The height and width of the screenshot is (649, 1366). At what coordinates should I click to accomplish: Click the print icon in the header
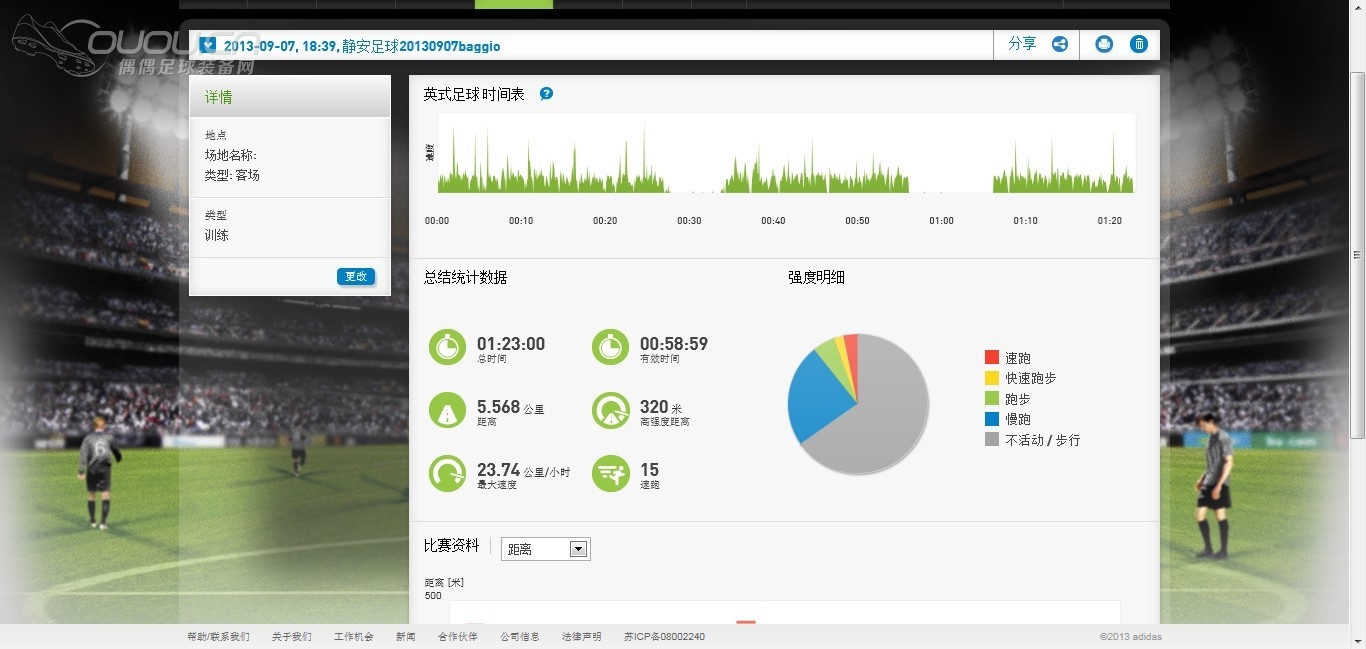[1104, 44]
